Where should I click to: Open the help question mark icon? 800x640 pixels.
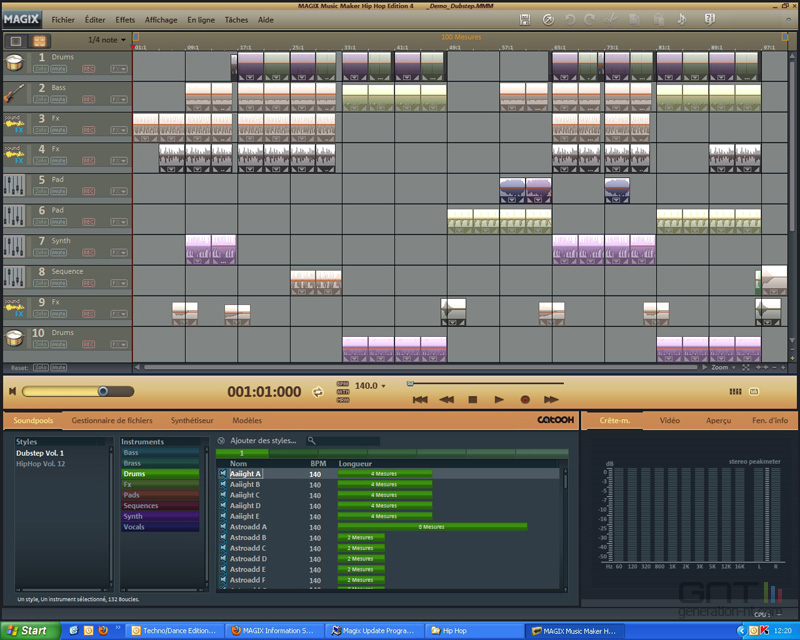click(x=709, y=20)
